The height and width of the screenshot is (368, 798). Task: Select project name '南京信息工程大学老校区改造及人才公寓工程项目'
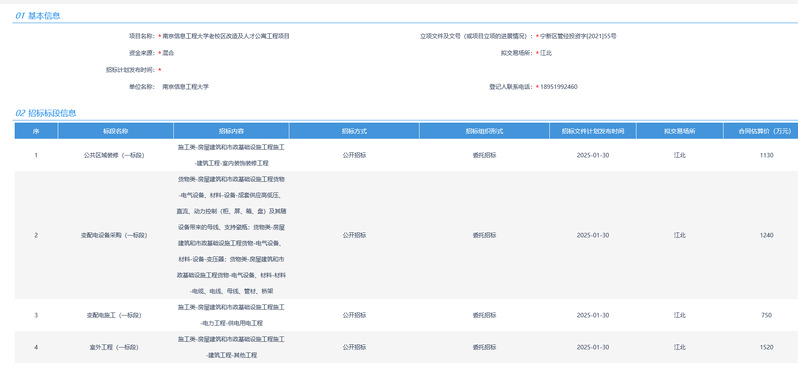click(226, 36)
